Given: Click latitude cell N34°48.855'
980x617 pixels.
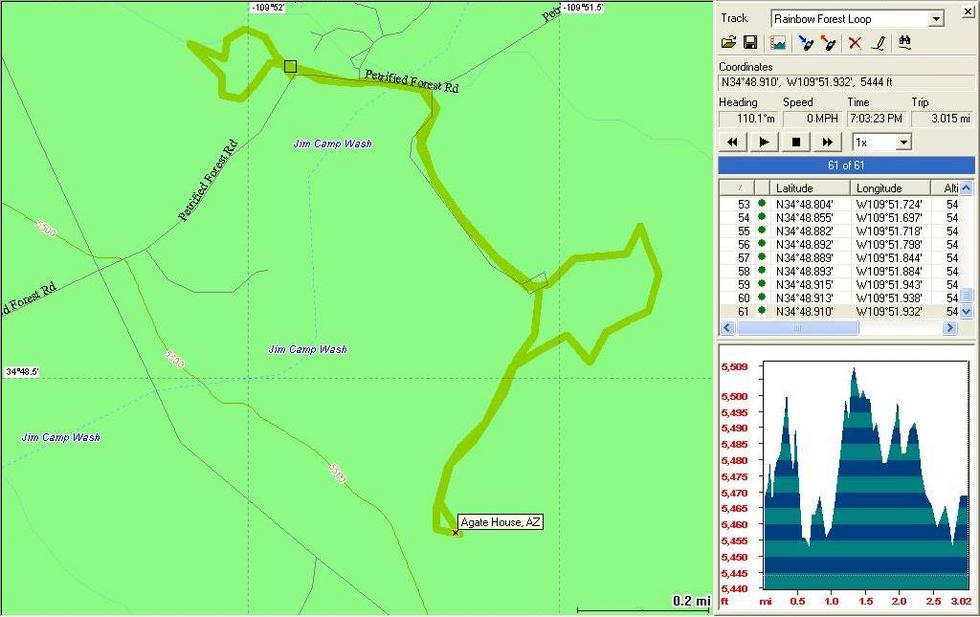Looking at the screenshot, I should coord(804,218).
